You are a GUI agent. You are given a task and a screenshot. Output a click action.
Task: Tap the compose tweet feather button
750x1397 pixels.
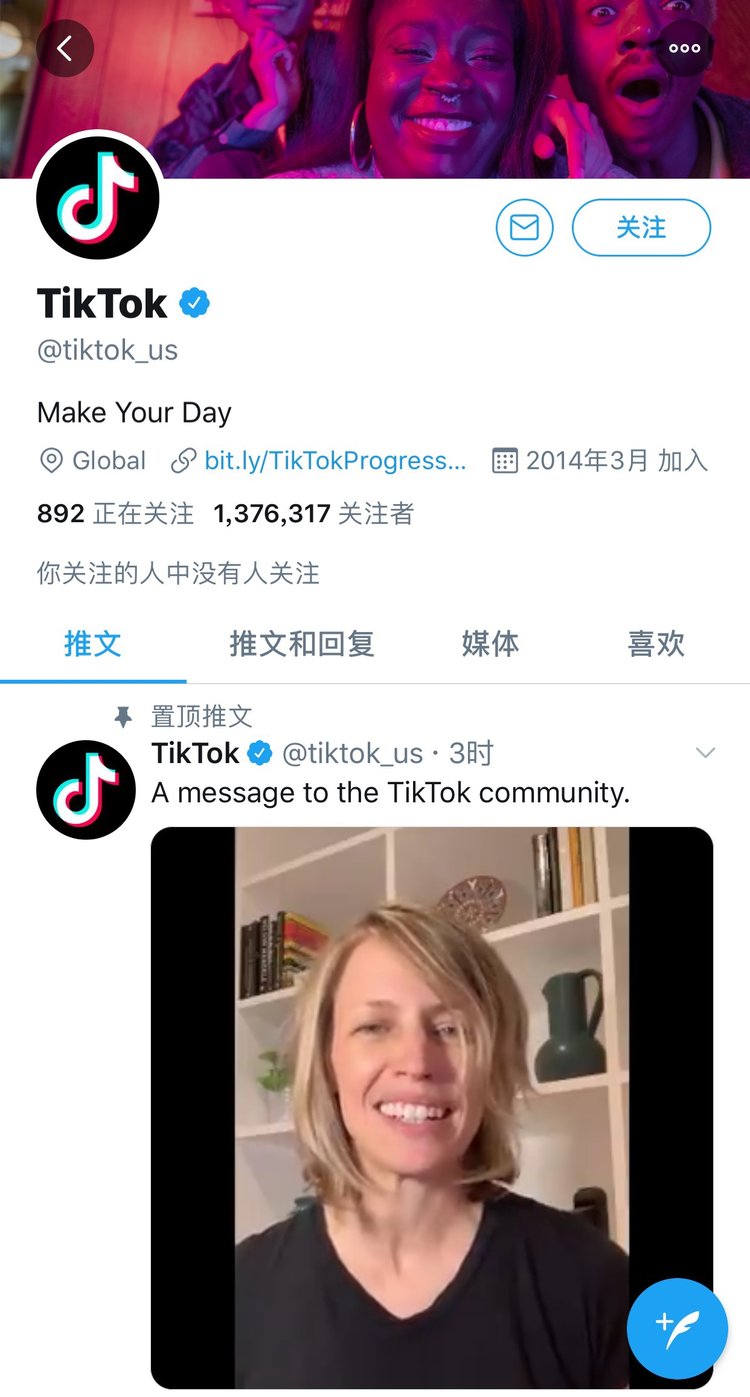pyautogui.click(x=678, y=1328)
